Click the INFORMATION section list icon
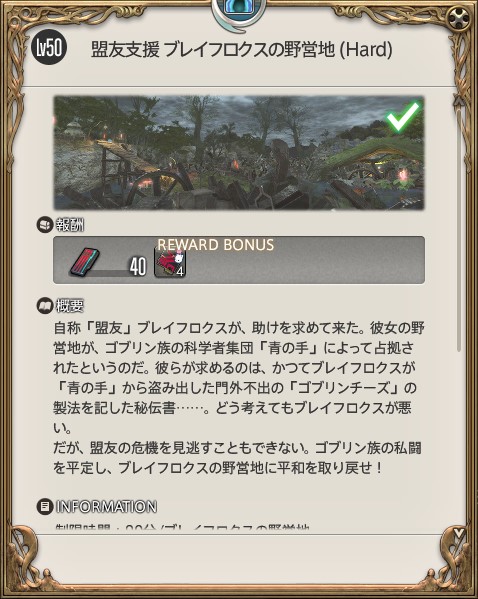The height and width of the screenshot is (599, 478). [x=45, y=507]
